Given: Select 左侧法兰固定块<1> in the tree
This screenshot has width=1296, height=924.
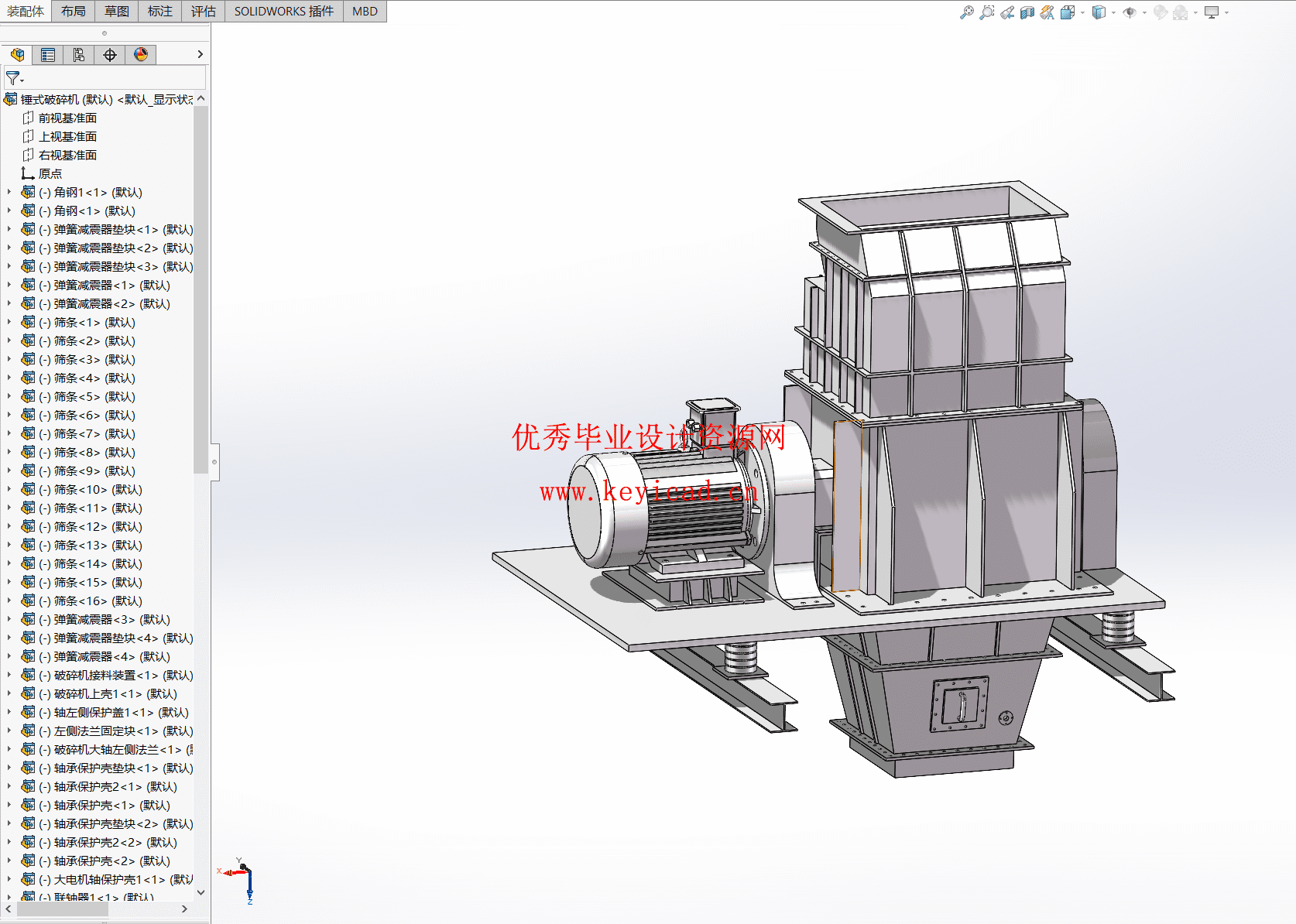Looking at the screenshot, I should point(116,731).
